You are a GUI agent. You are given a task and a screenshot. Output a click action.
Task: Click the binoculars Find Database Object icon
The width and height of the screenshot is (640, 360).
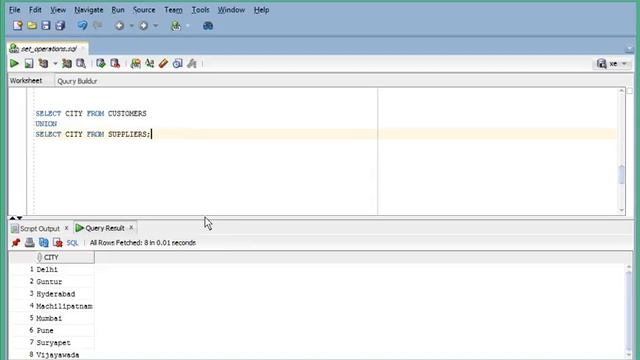click(x=208, y=26)
